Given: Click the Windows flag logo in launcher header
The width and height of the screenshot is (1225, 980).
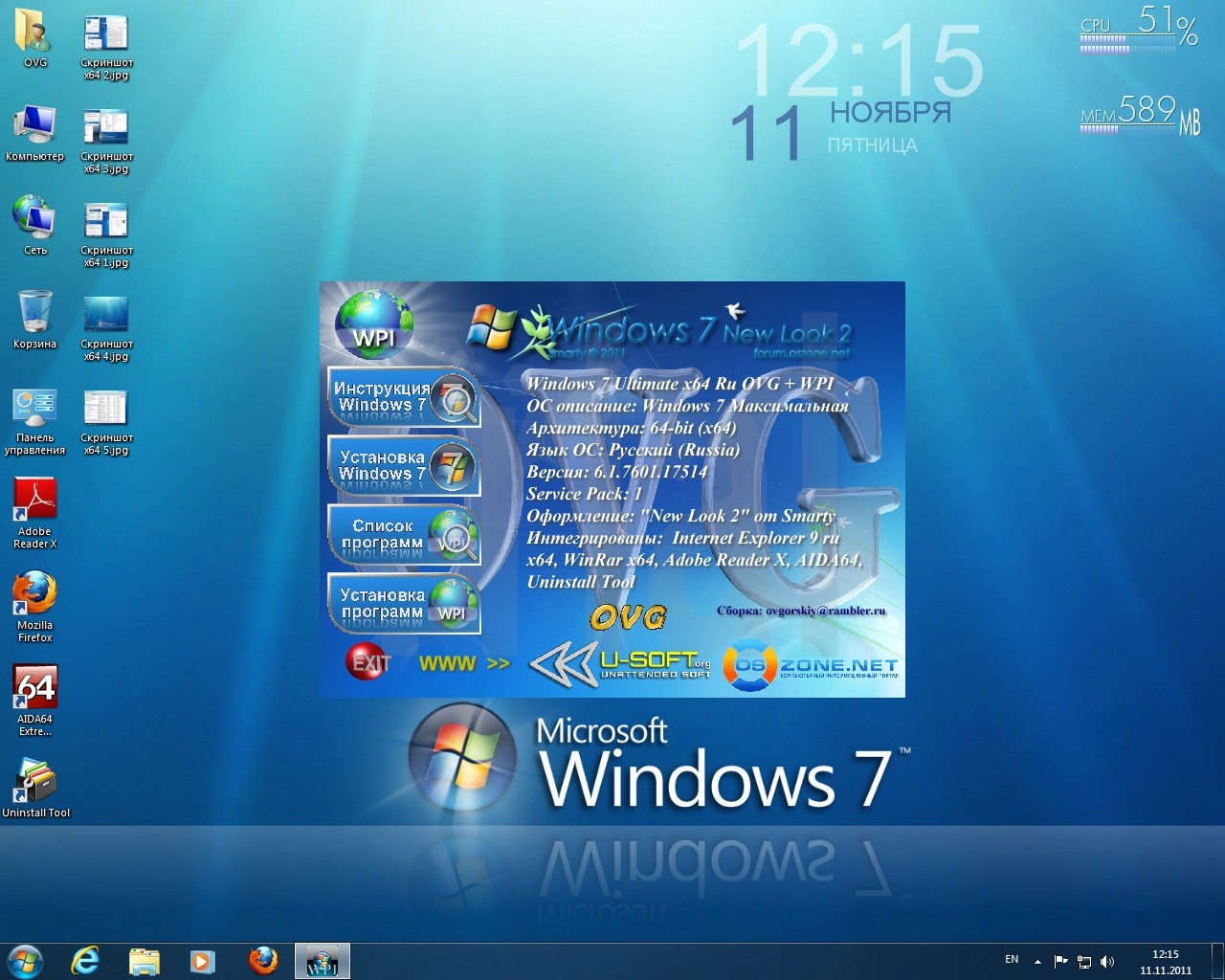Looking at the screenshot, I should click(x=491, y=327).
